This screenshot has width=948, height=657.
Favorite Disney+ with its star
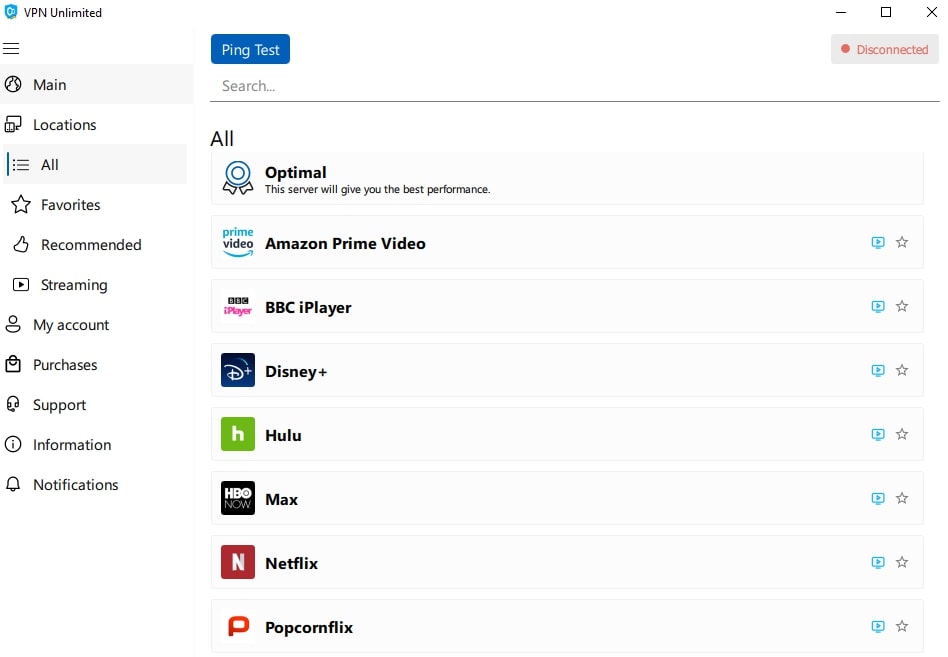point(902,371)
